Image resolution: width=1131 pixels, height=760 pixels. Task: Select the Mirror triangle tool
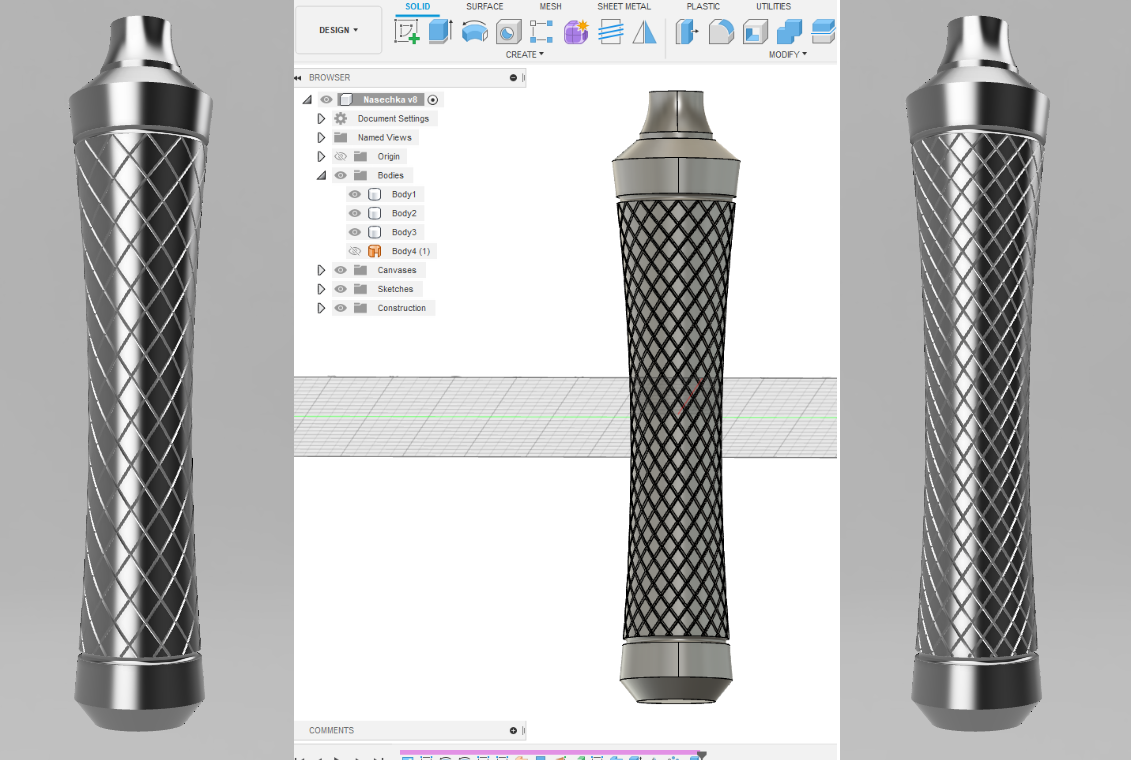[x=644, y=32]
